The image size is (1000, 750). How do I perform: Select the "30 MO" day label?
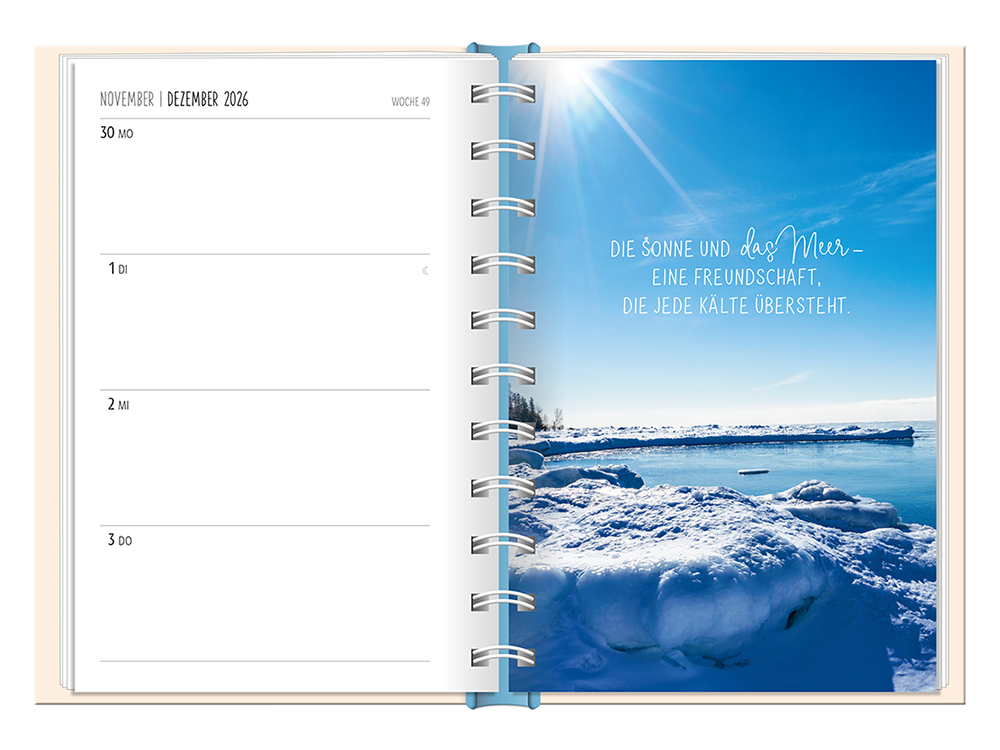[x=117, y=133]
